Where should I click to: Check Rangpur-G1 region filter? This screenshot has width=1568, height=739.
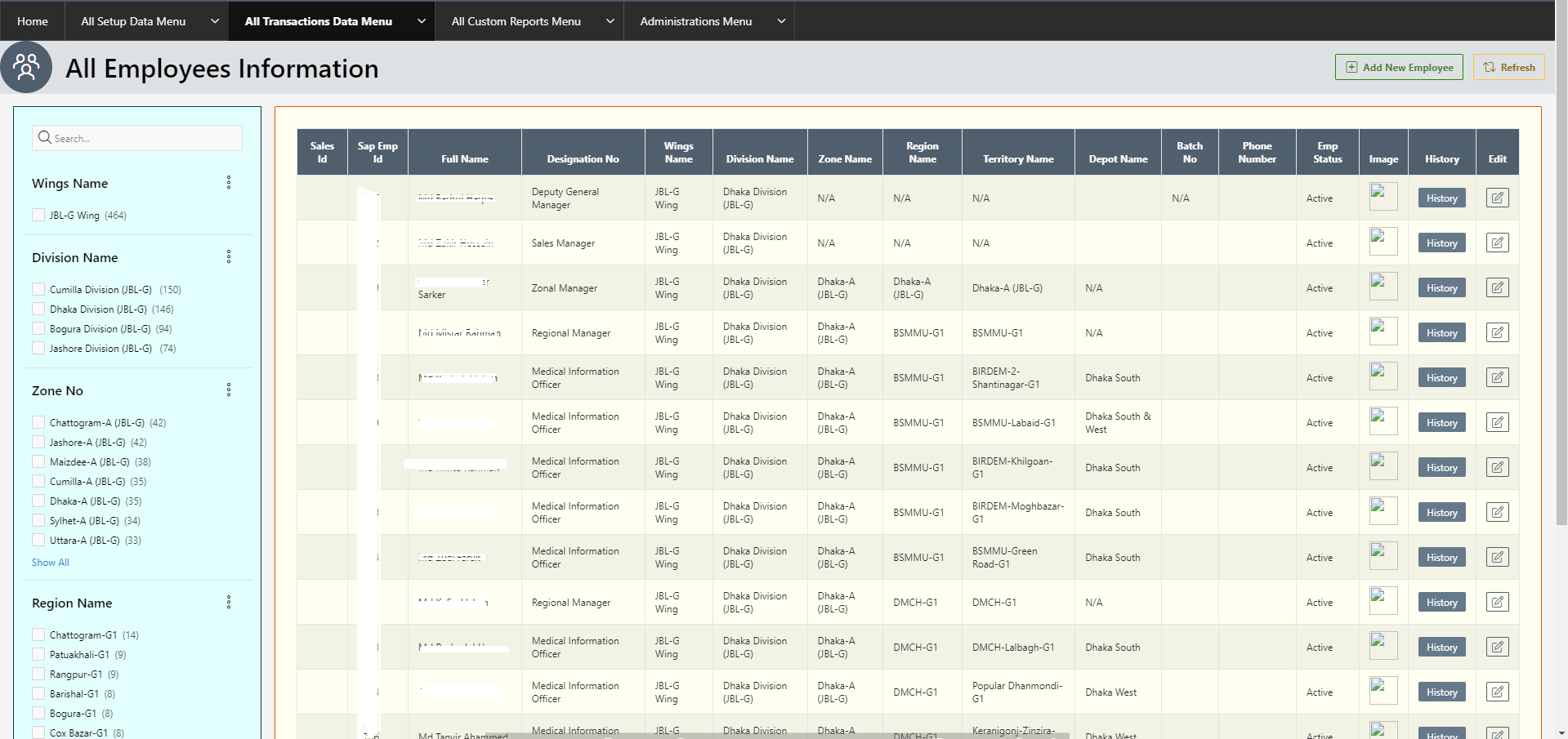click(38, 674)
